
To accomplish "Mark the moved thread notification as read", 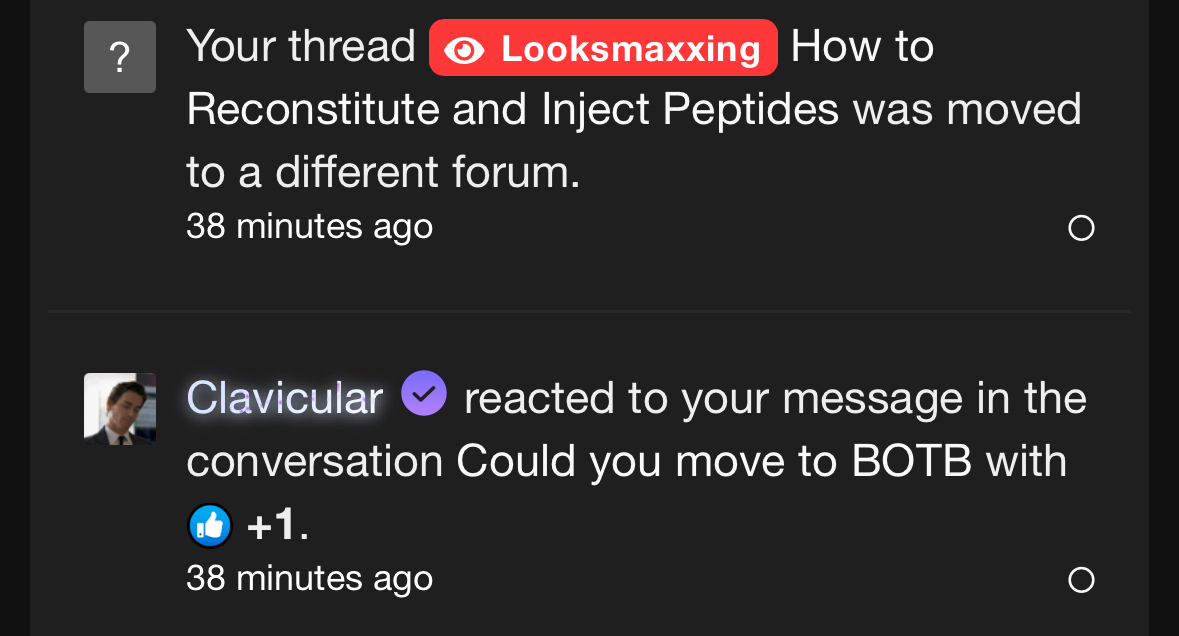I will 1080,228.
